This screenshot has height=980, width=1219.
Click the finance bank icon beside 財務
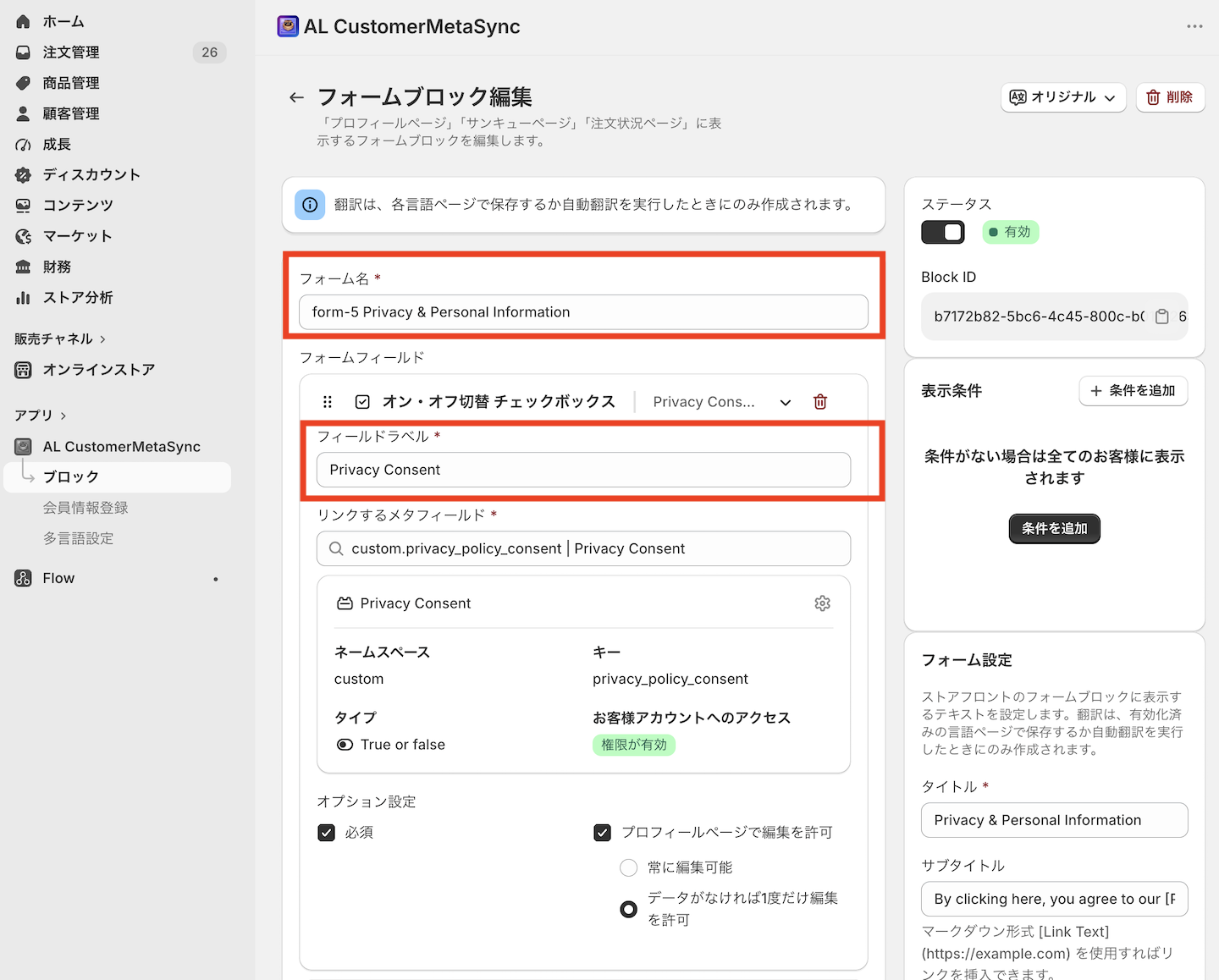(23, 267)
